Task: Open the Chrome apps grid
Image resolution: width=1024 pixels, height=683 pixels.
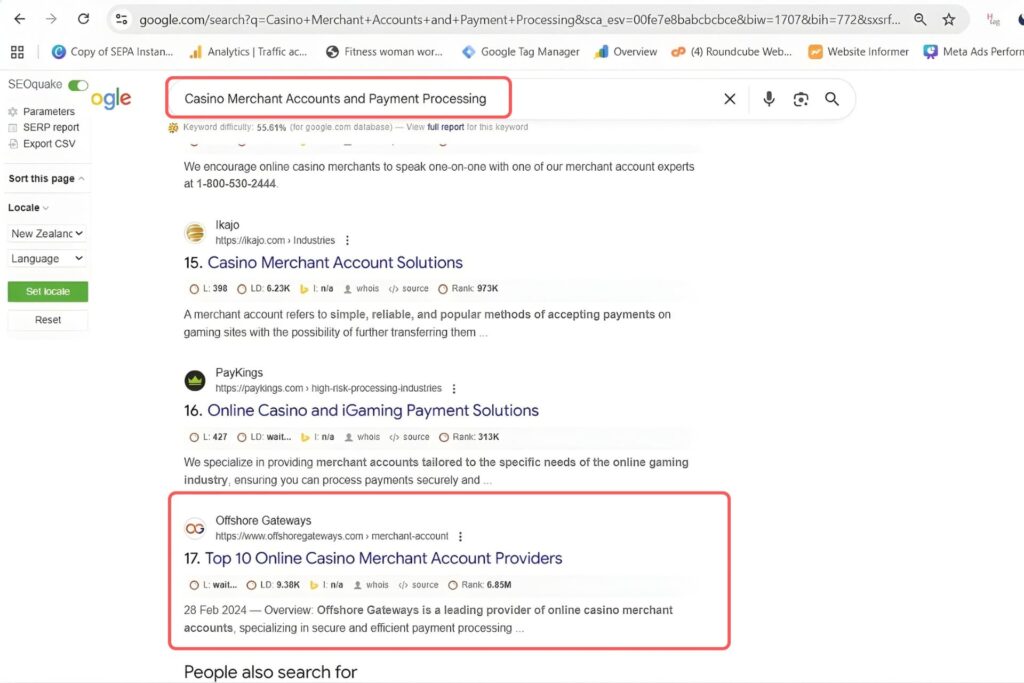Action: pyautogui.click(x=17, y=51)
